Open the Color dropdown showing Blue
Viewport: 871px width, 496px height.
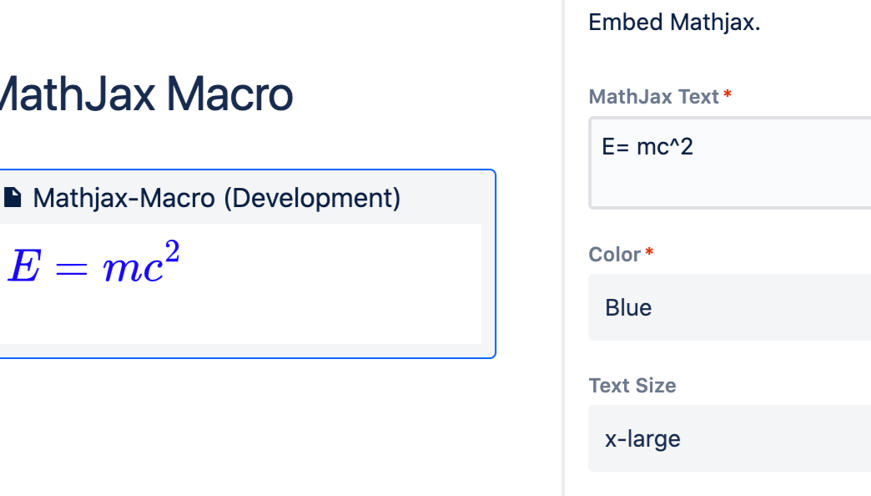point(732,307)
